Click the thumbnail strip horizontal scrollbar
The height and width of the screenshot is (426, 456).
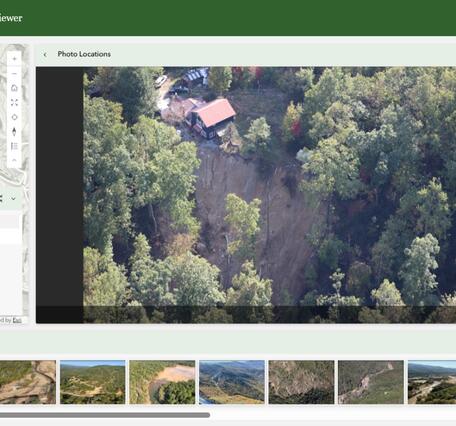tap(105, 415)
